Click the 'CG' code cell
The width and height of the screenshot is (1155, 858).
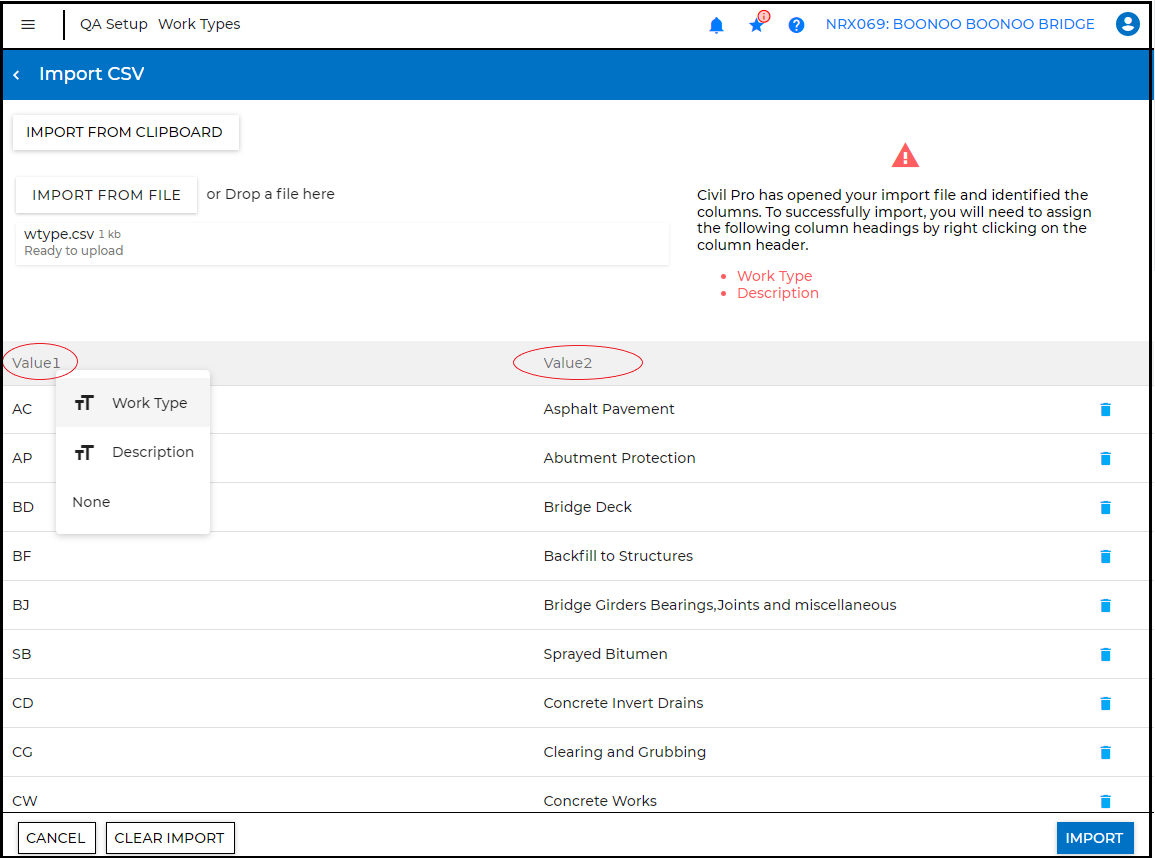tap(23, 752)
